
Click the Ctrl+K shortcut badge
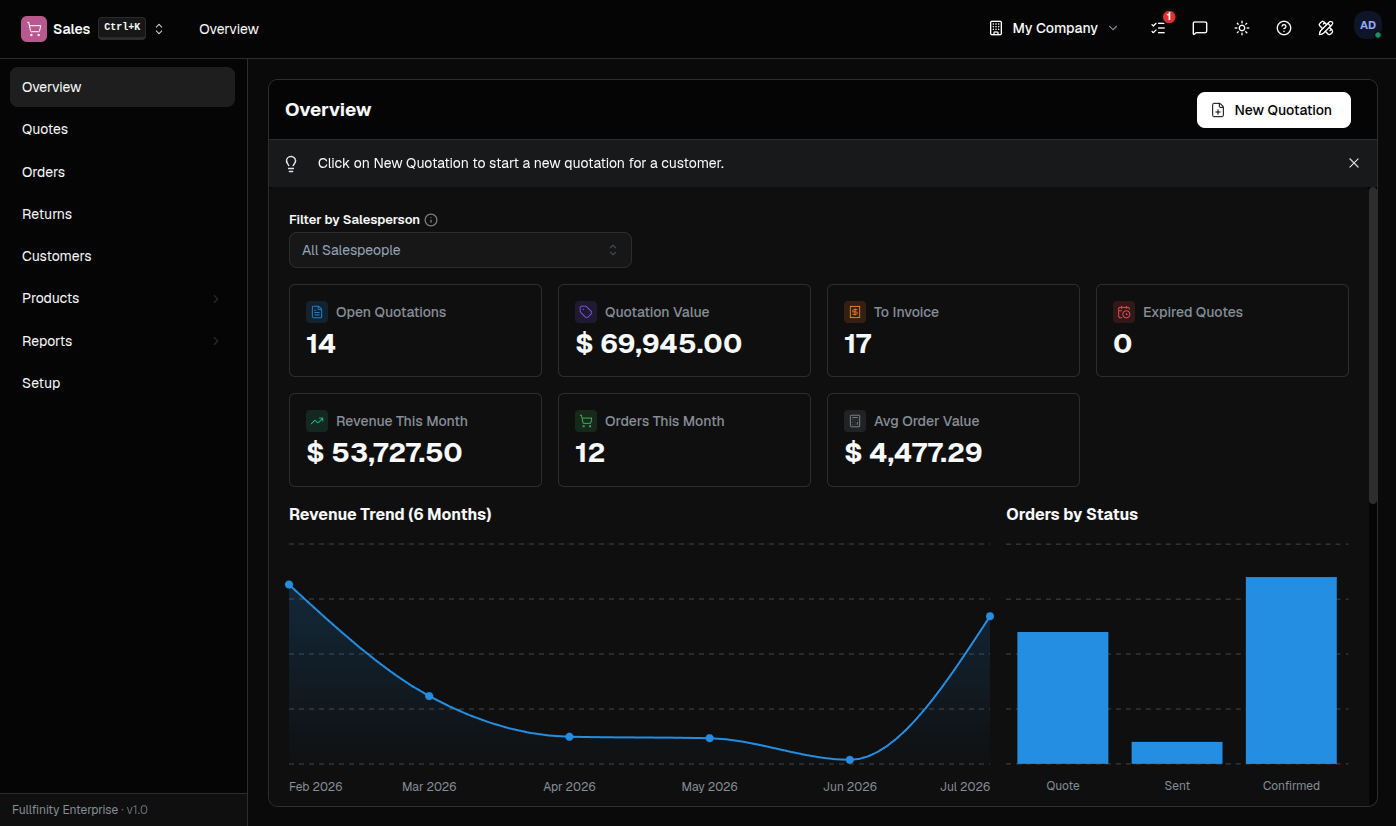122,28
